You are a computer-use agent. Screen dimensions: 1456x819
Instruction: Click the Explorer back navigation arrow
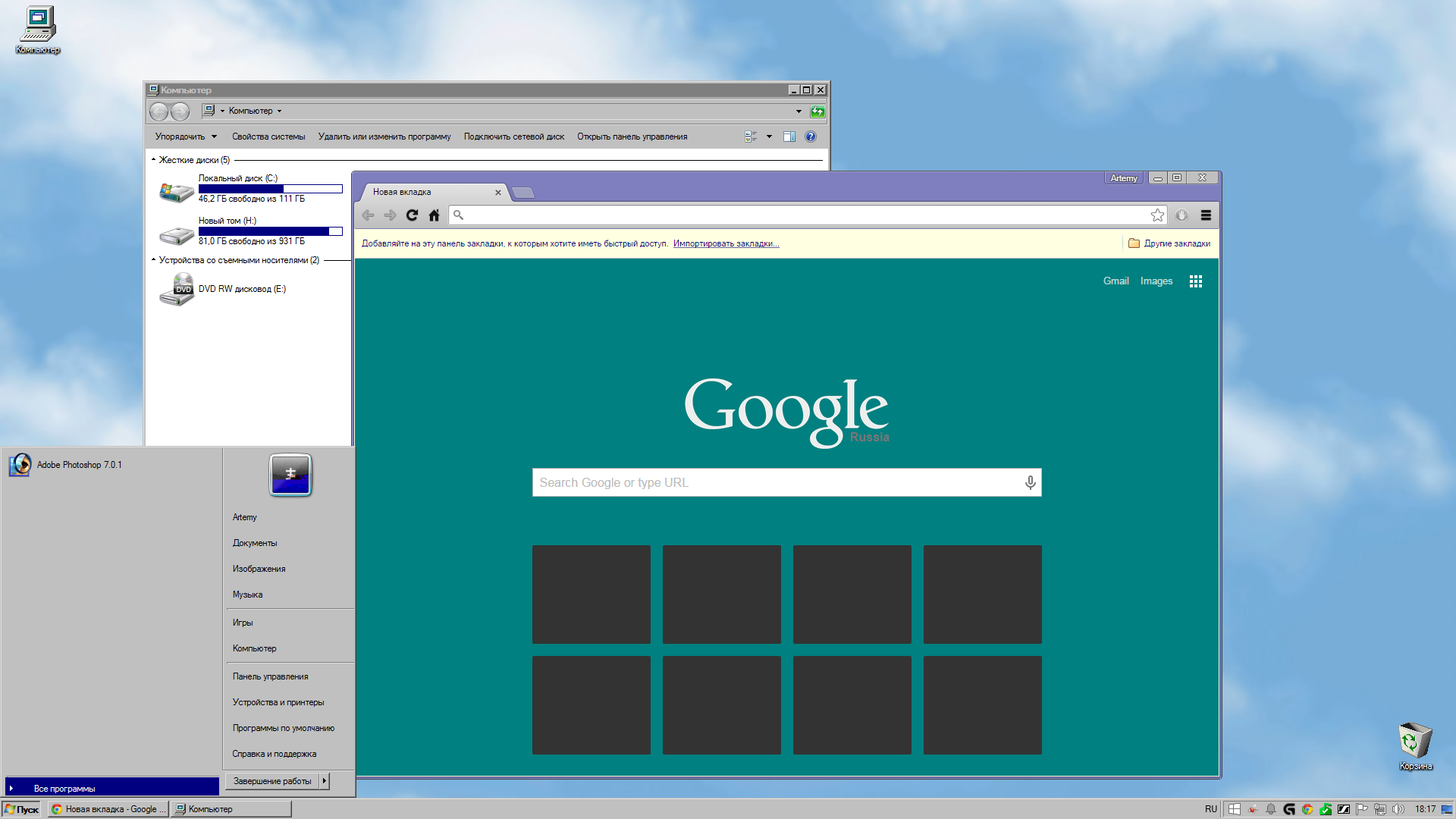click(x=158, y=111)
